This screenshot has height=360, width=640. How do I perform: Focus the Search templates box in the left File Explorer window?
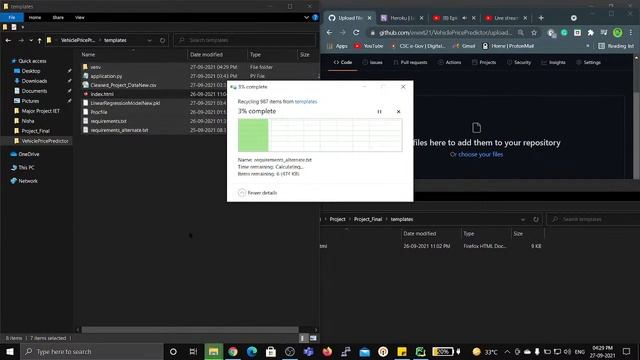coord(245,40)
